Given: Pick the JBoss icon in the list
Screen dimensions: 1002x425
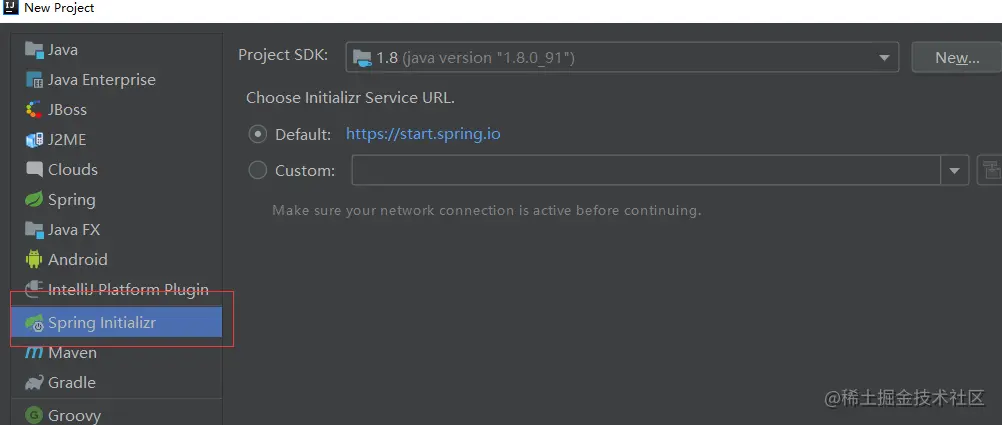Looking at the screenshot, I should click(x=34, y=110).
